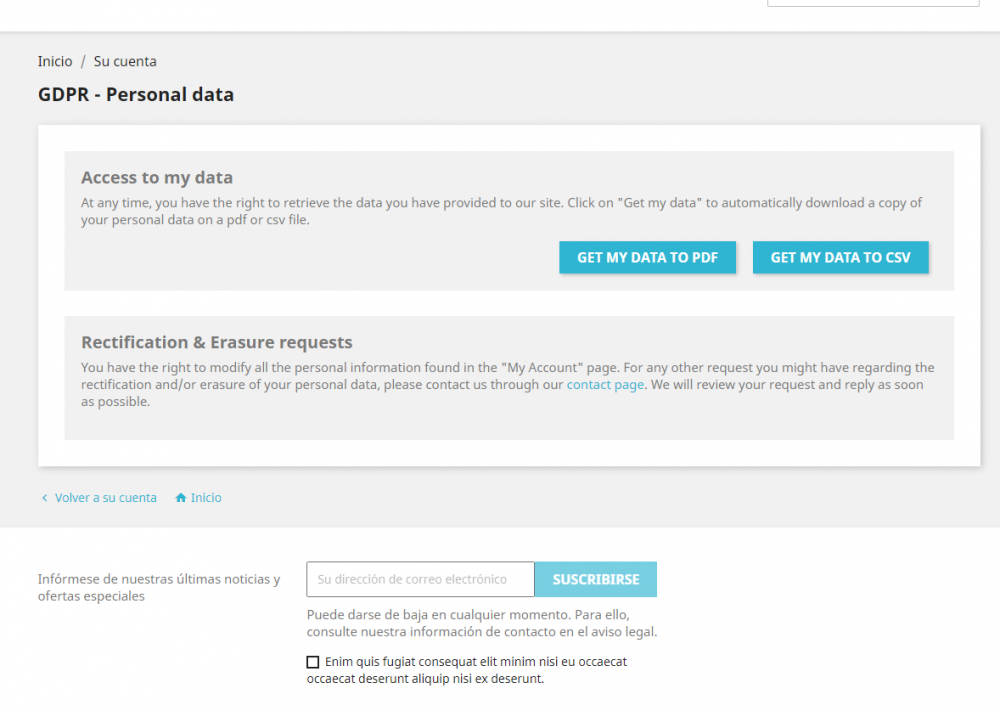Focus the newsletter email address field
Image resolution: width=1000 pixels, height=711 pixels.
[420, 579]
